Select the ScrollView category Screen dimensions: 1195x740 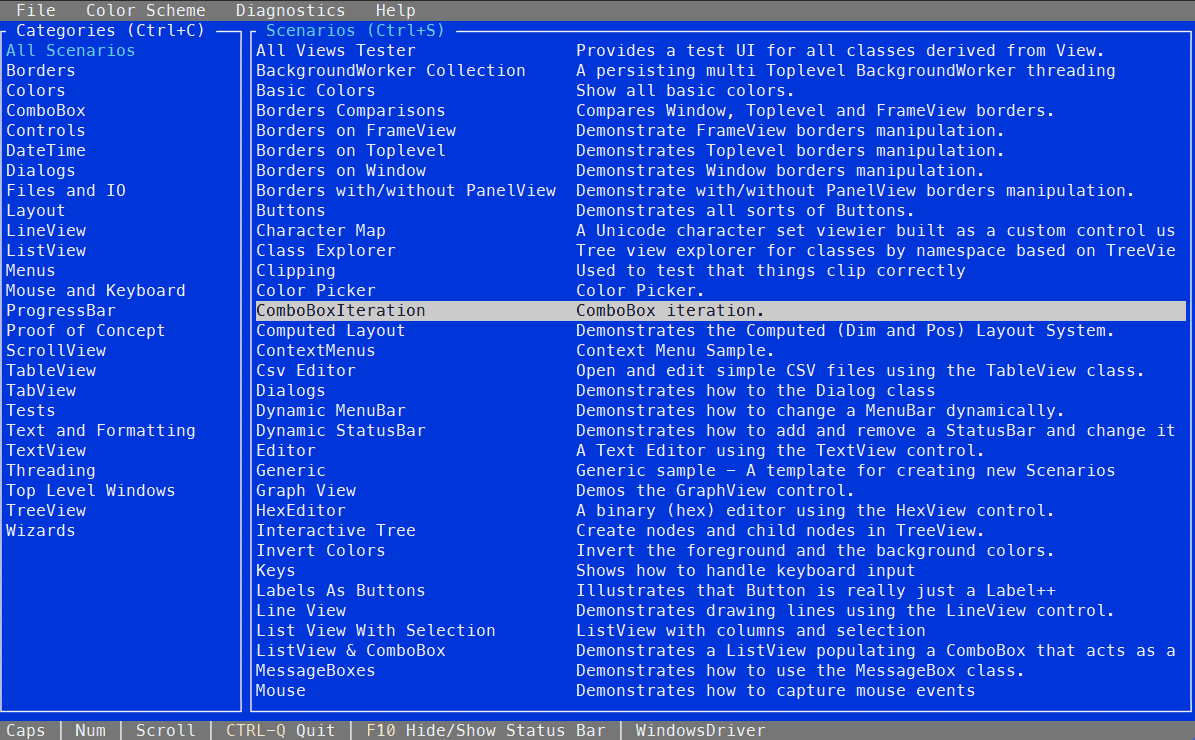[x=56, y=351]
